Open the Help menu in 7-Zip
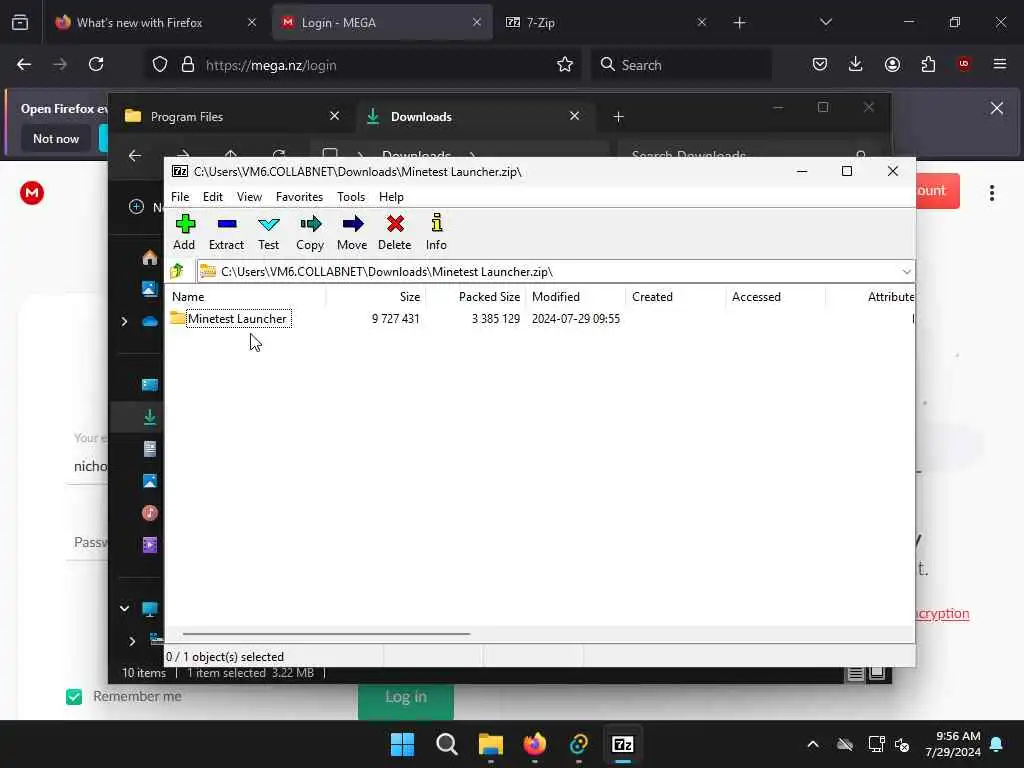 391,197
